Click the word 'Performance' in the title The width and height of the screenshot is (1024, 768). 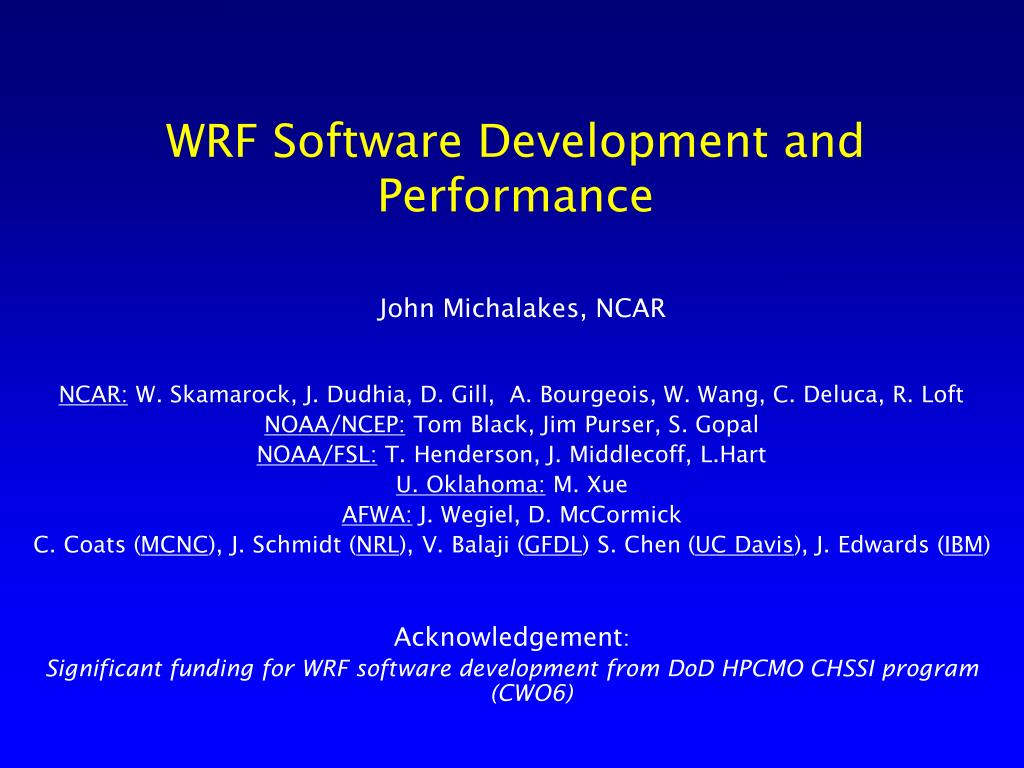coord(515,195)
